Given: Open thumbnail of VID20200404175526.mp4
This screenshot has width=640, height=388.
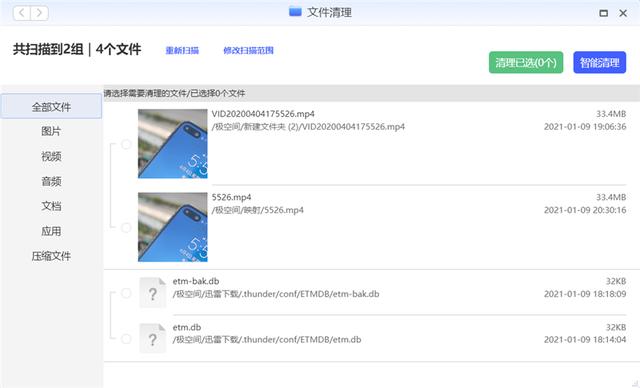Looking at the screenshot, I should tap(173, 144).
